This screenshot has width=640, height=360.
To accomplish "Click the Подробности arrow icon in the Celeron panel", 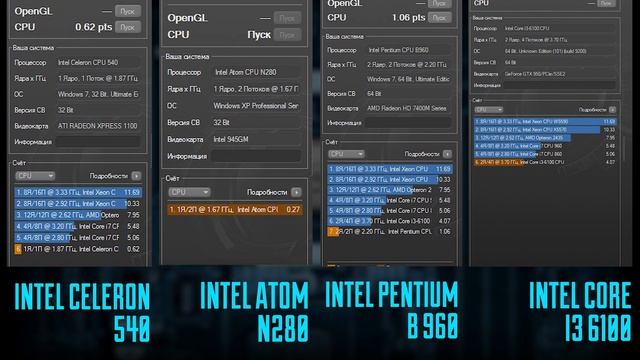I will coord(136,176).
